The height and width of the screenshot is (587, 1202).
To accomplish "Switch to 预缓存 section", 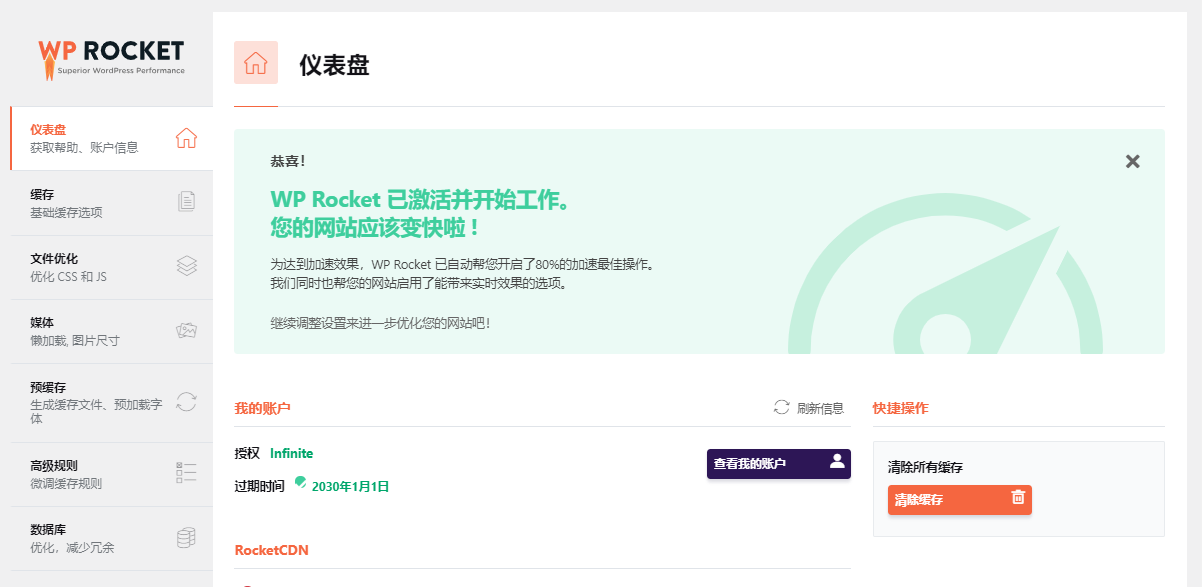I will point(111,403).
